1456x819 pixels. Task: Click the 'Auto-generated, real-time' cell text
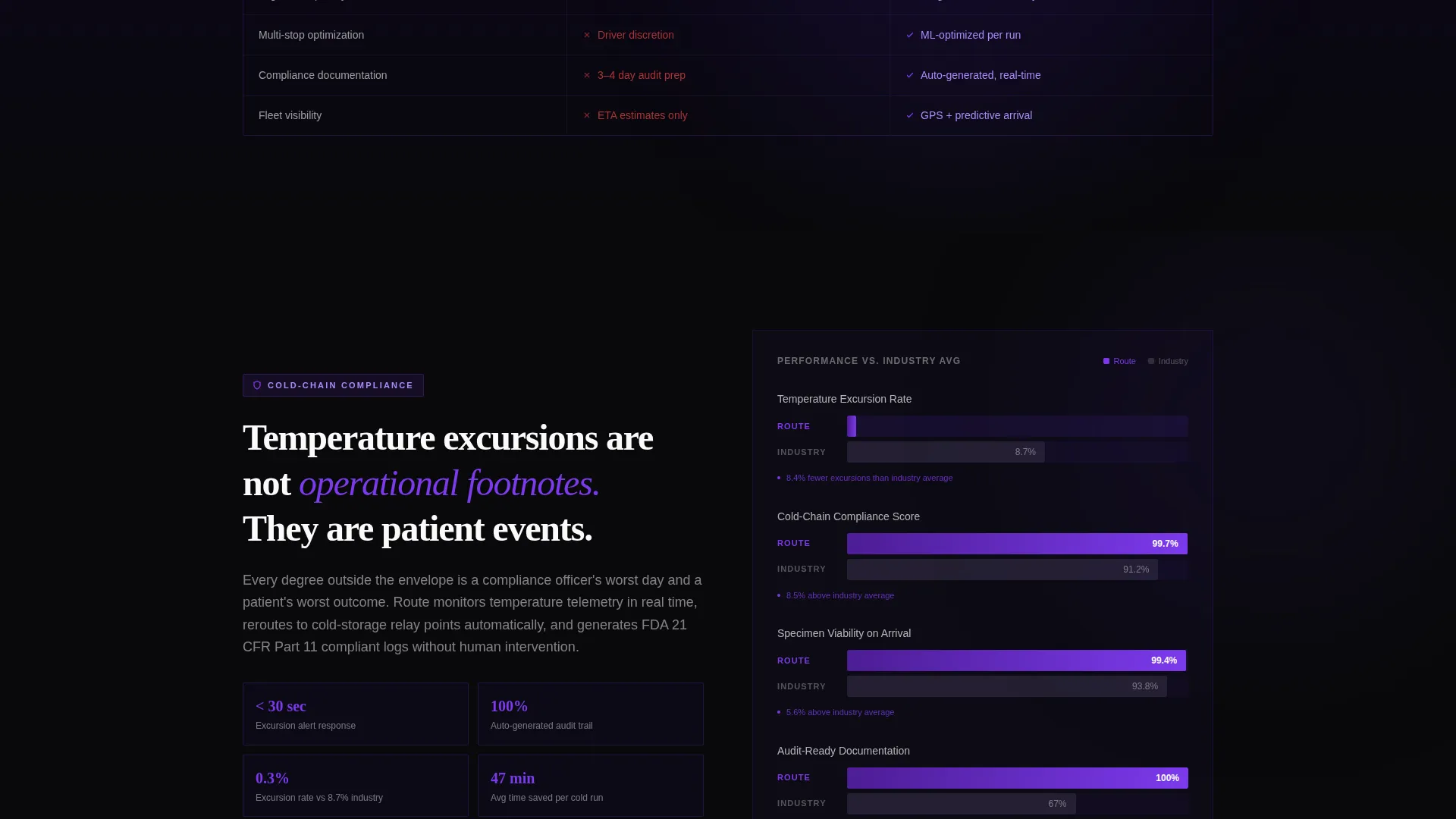tap(981, 75)
